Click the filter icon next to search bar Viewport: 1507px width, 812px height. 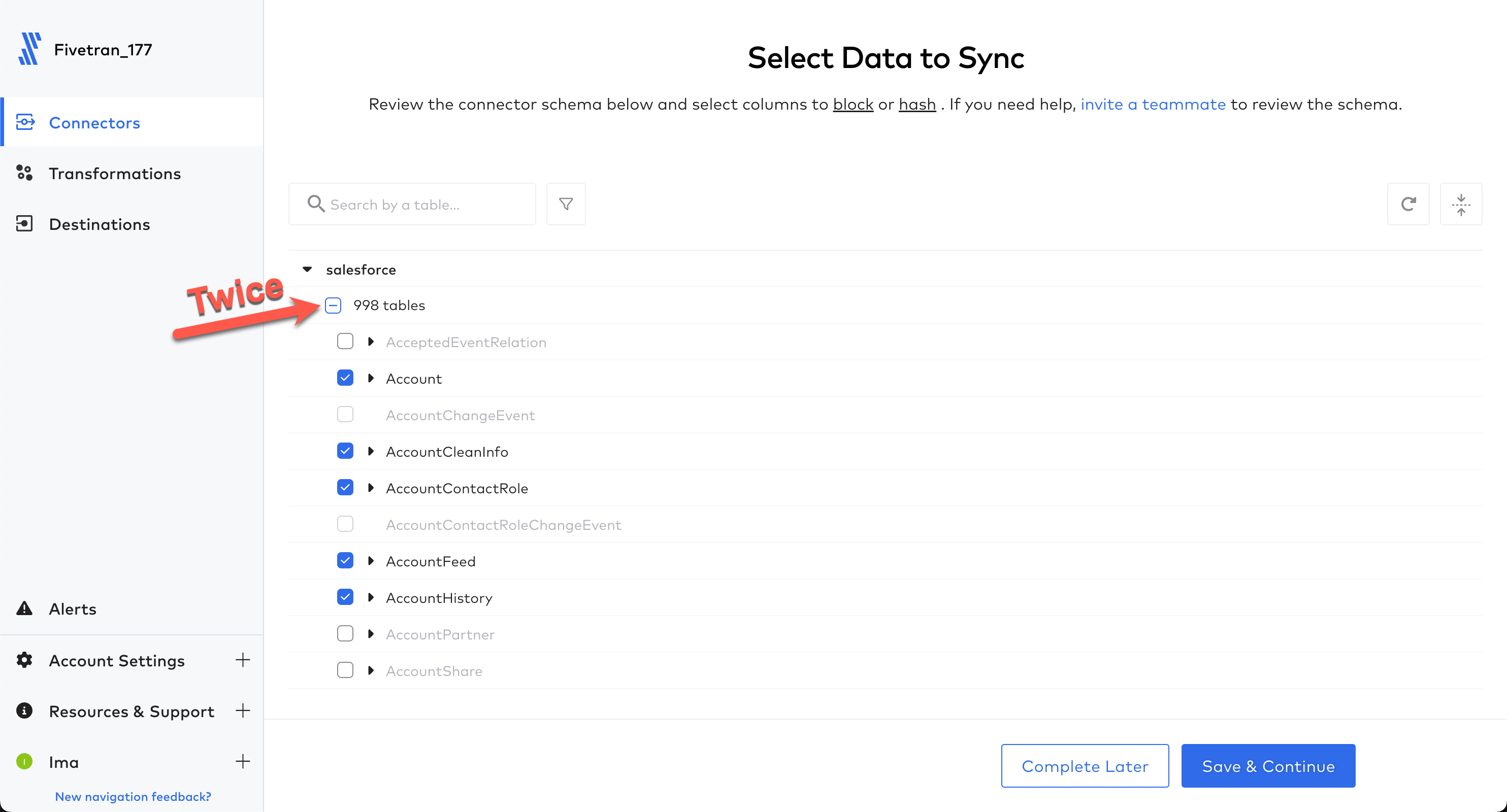coord(566,204)
